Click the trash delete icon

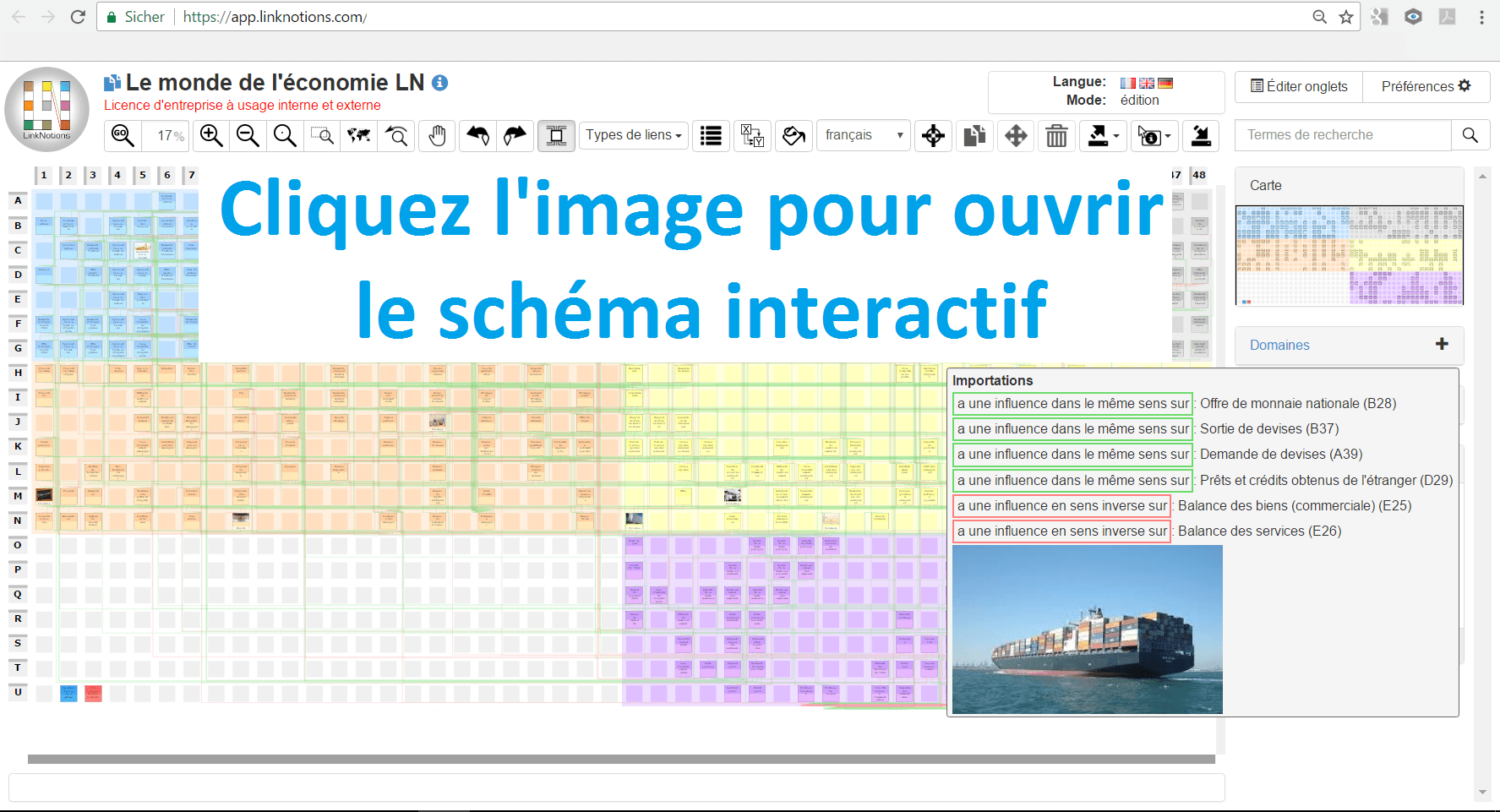[1056, 135]
